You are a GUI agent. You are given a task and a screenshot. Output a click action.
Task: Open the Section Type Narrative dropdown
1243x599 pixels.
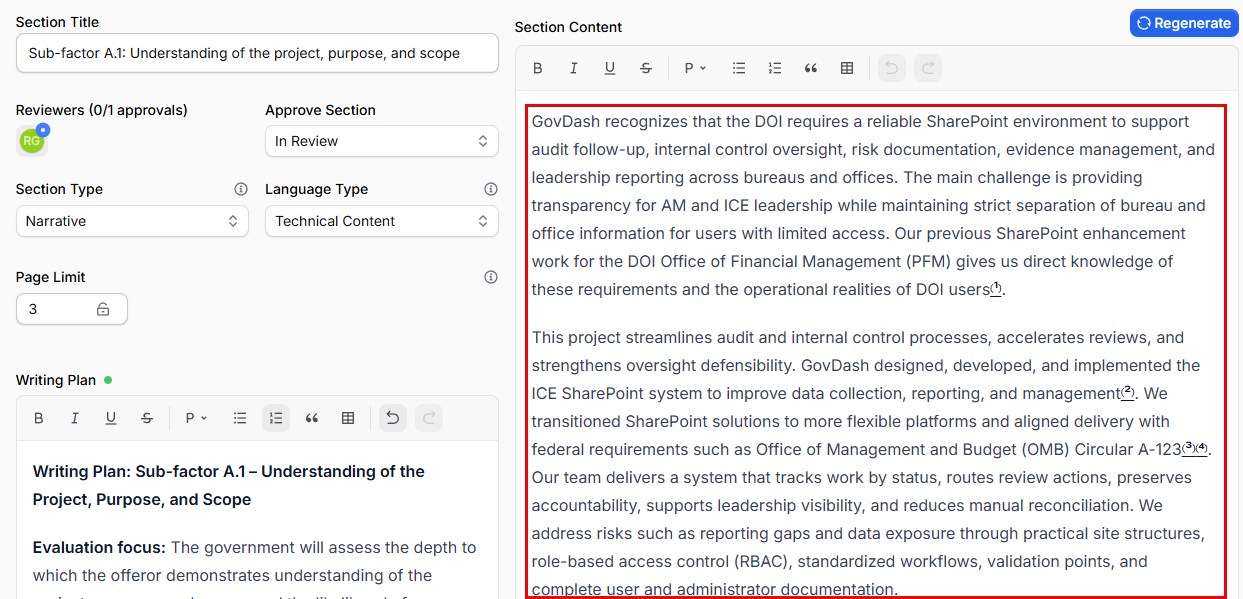tap(132, 221)
